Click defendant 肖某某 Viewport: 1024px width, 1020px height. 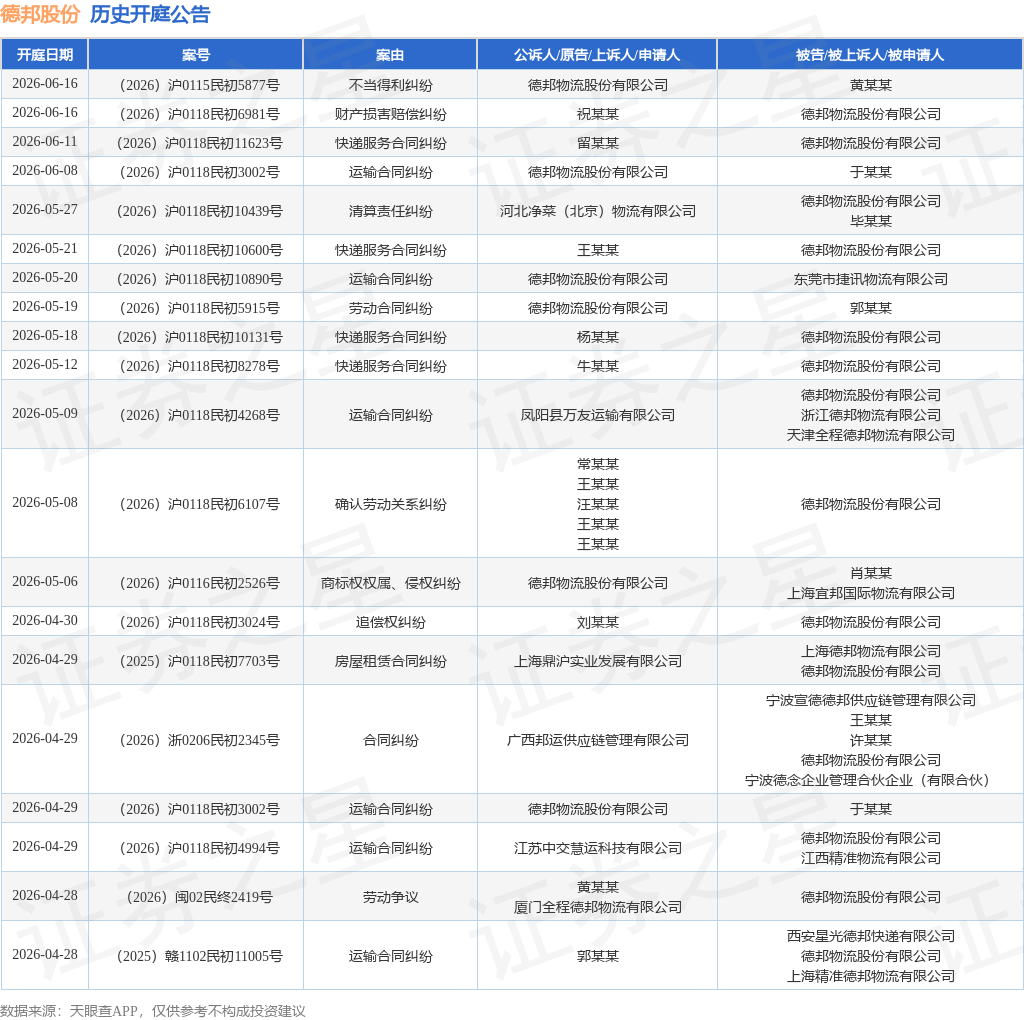[871, 573]
